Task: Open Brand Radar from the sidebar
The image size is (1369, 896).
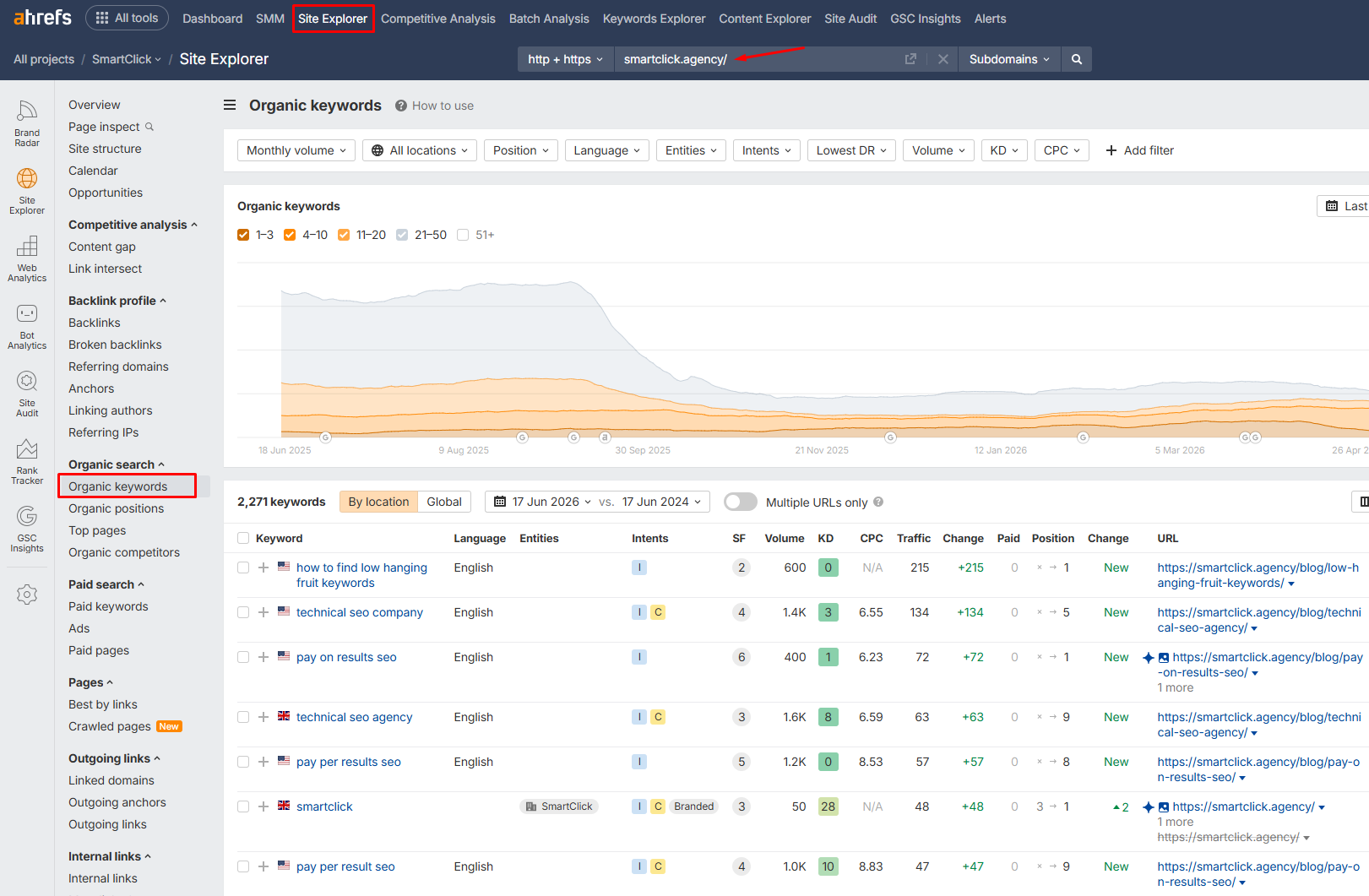Action: 27,123
